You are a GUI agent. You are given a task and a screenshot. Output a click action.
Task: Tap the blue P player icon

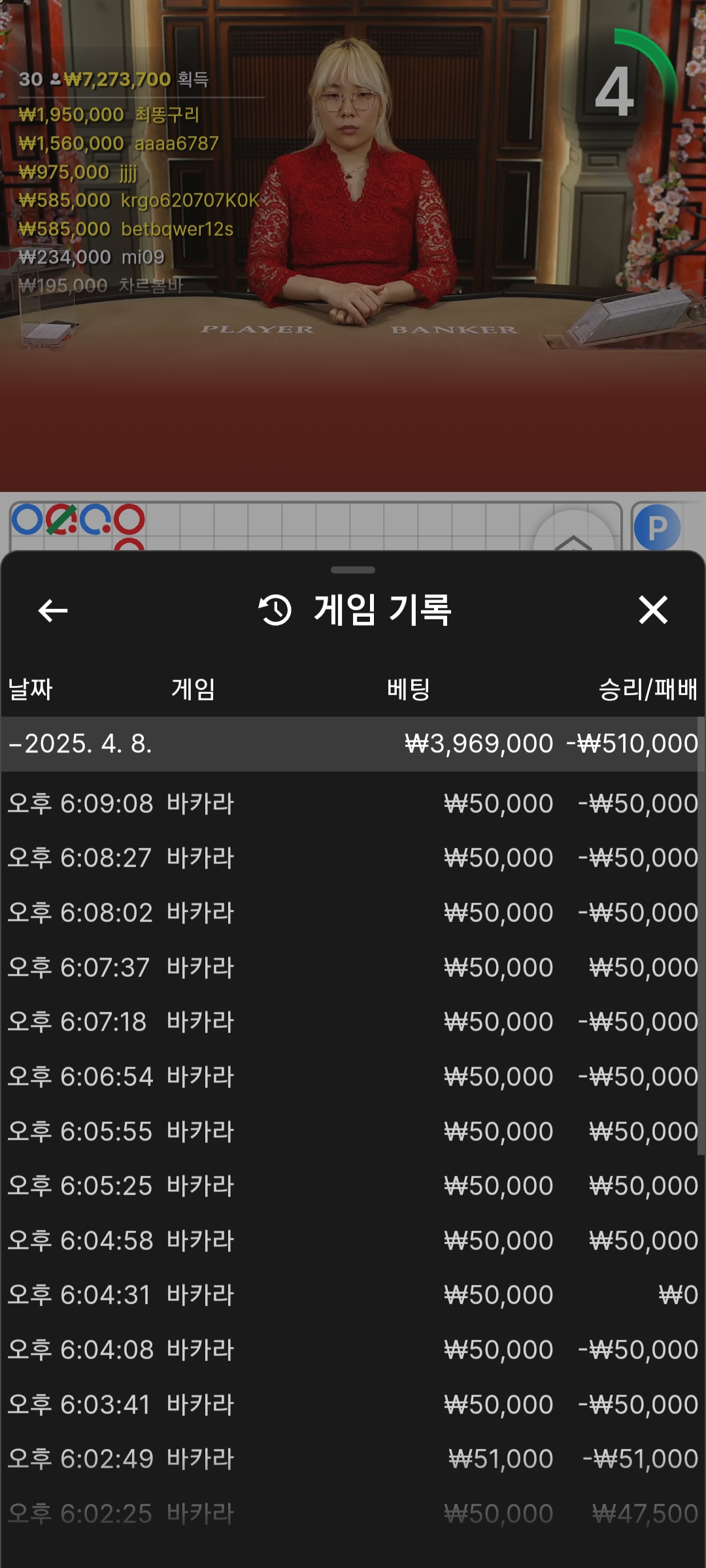pyautogui.click(x=656, y=528)
